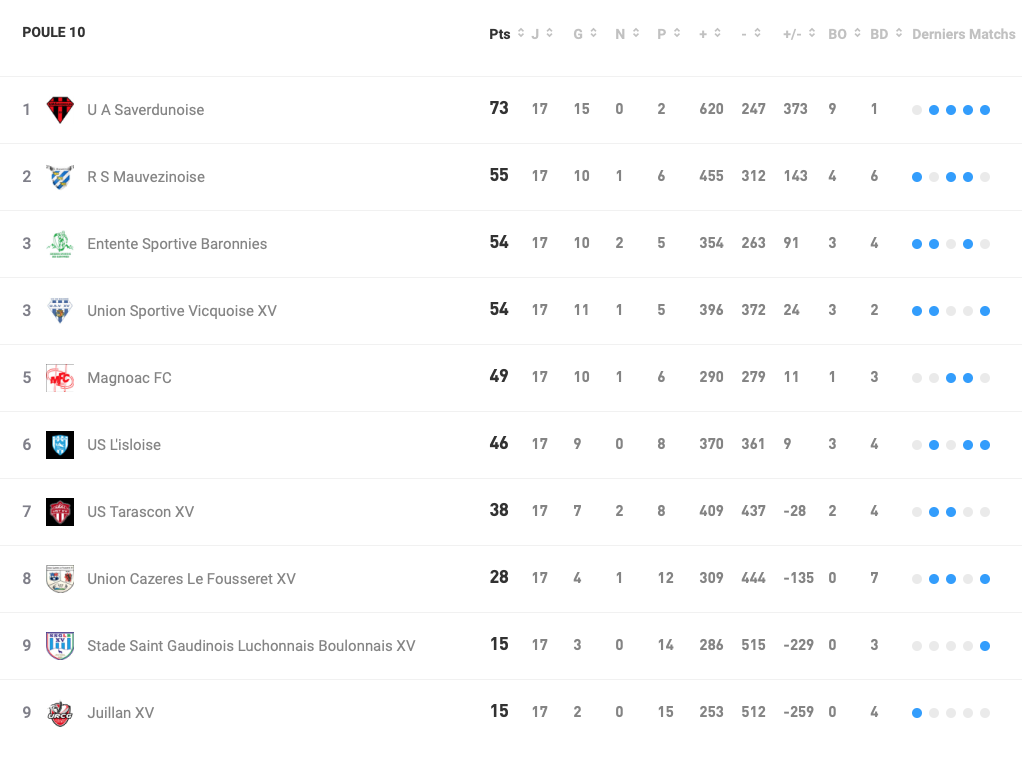Sort standings by the +/- column

pyautogui.click(x=799, y=34)
